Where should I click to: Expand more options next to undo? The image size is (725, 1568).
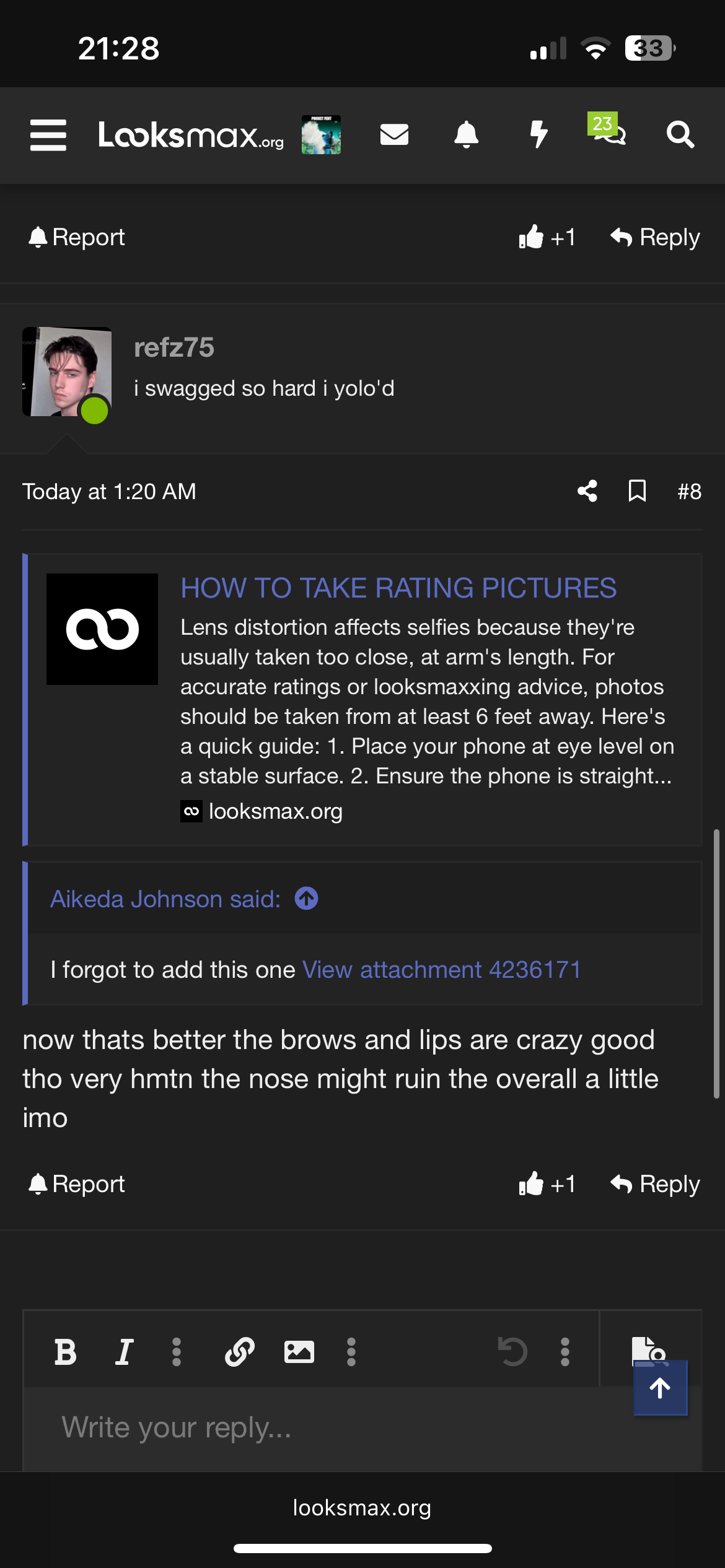[565, 1352]
